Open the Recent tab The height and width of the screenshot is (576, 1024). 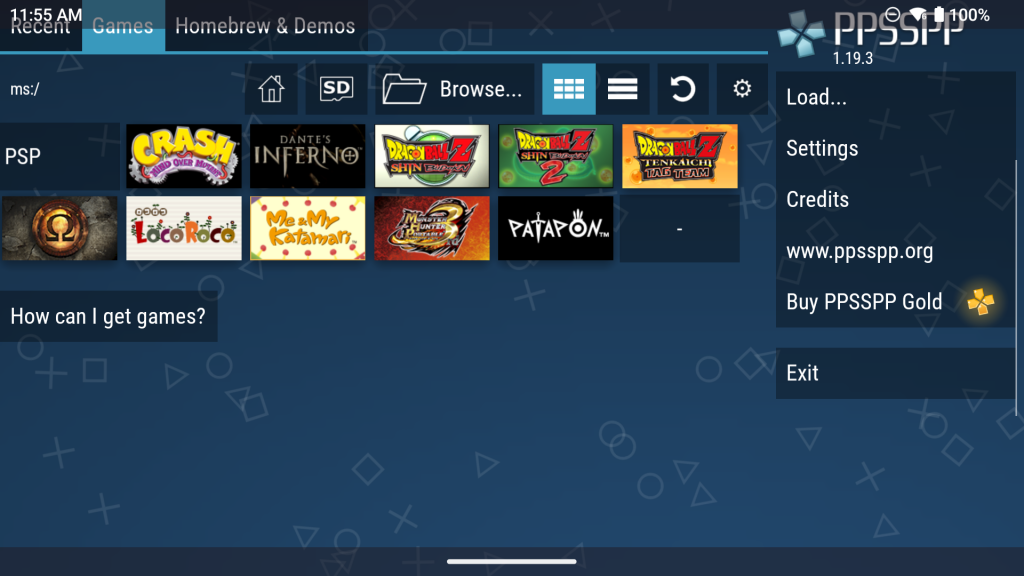click(40, 25)
